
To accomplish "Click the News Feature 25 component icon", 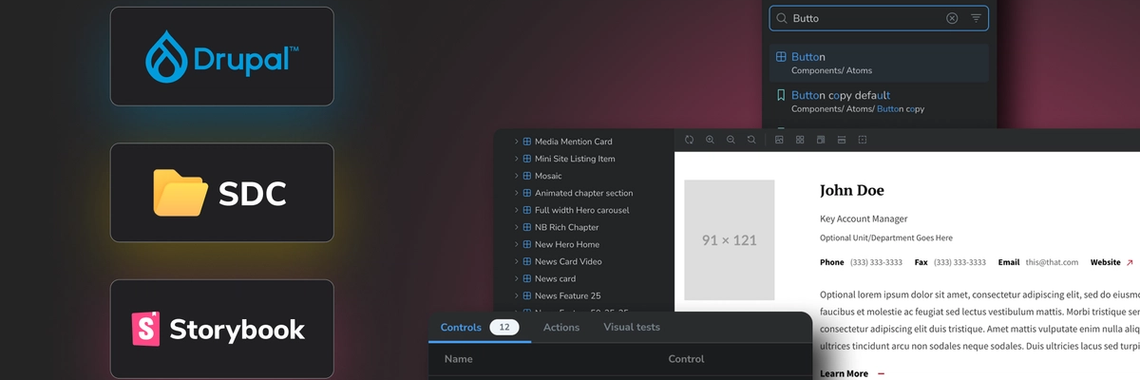I will 527,296.
